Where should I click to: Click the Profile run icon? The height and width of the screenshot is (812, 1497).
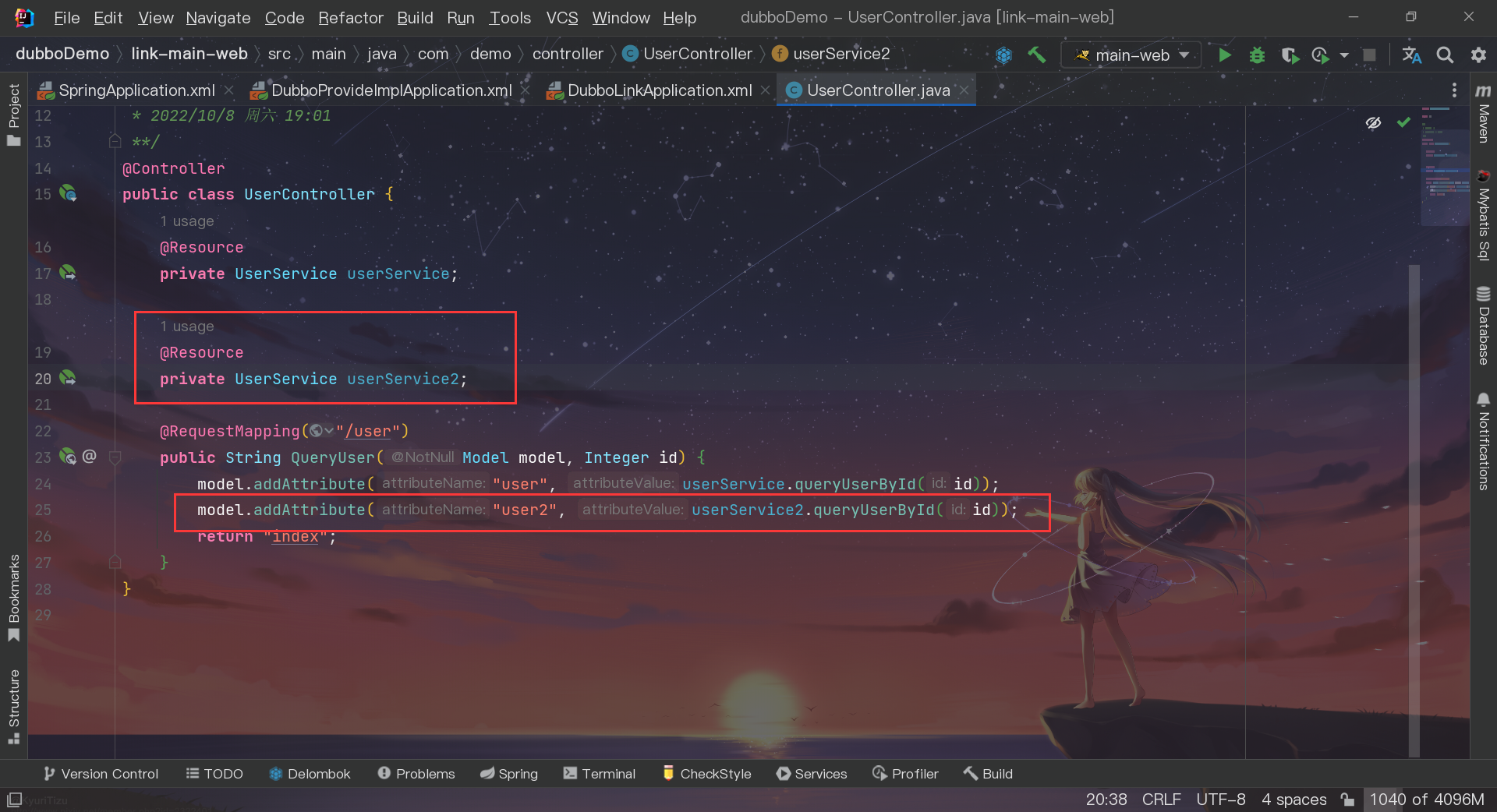[x=1320, y=55]
